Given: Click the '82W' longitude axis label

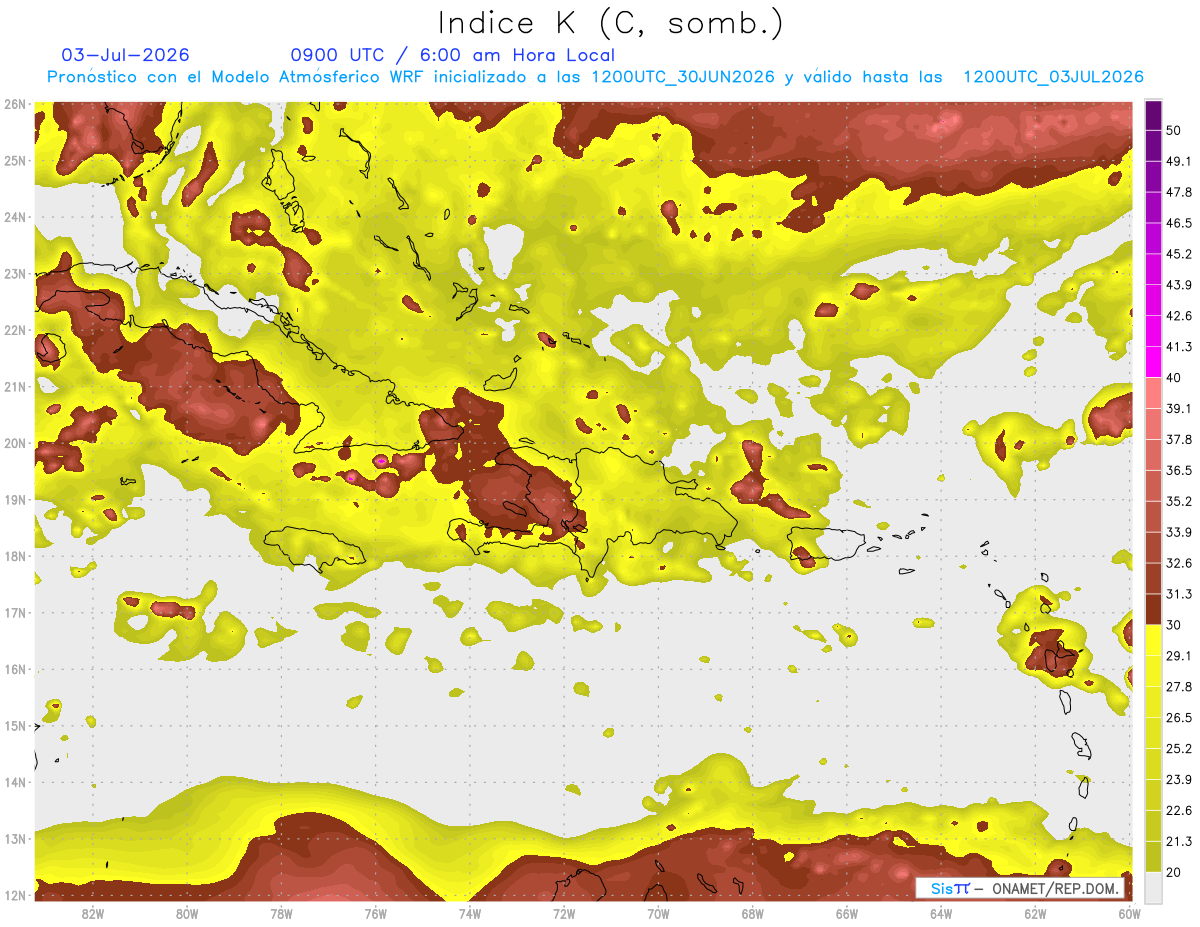Looking at the screenshot, I should click(x=93, y=913).
